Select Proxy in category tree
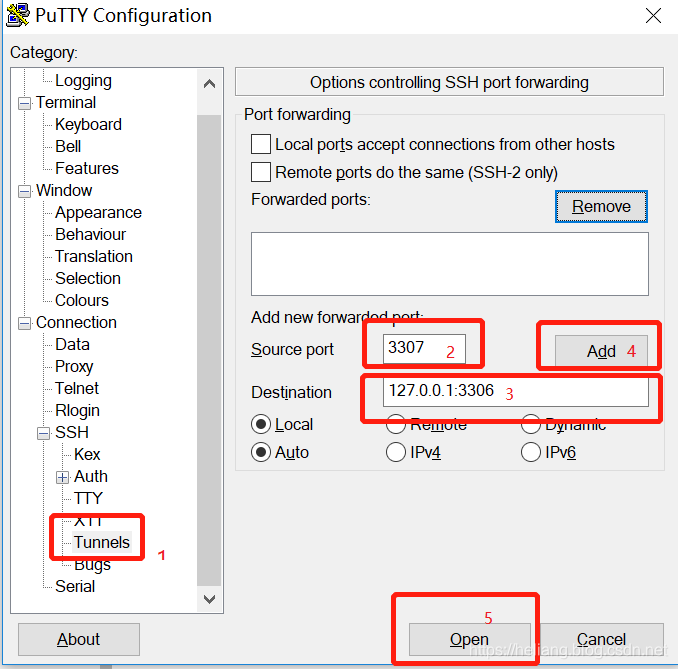This screenshot has width=678, height=669. 74,367
